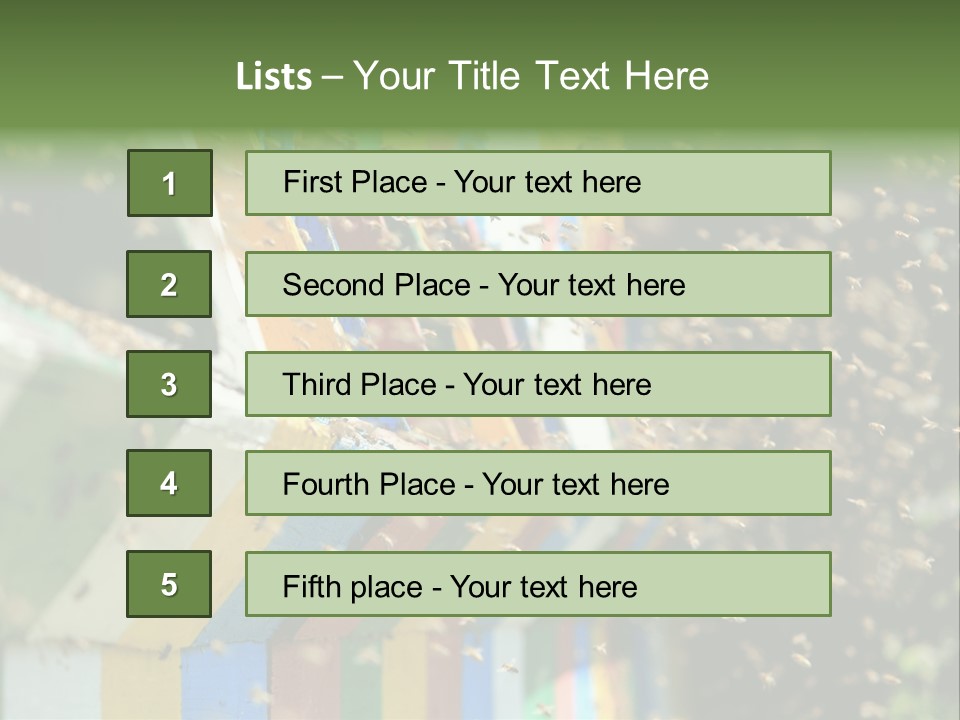Select the number 3 box
Screen dimensions: 960x720
coord(169,384)
